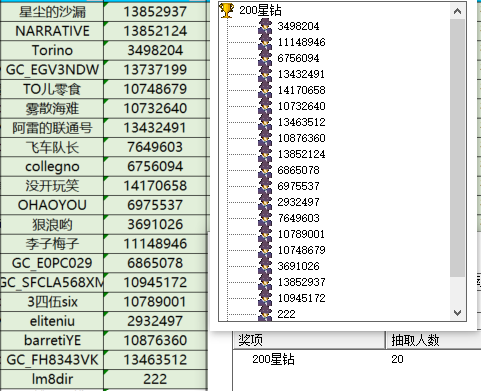Select spreadsheet cell 李子梅子
Screen dimensions: 481x391
click(52, 244)
